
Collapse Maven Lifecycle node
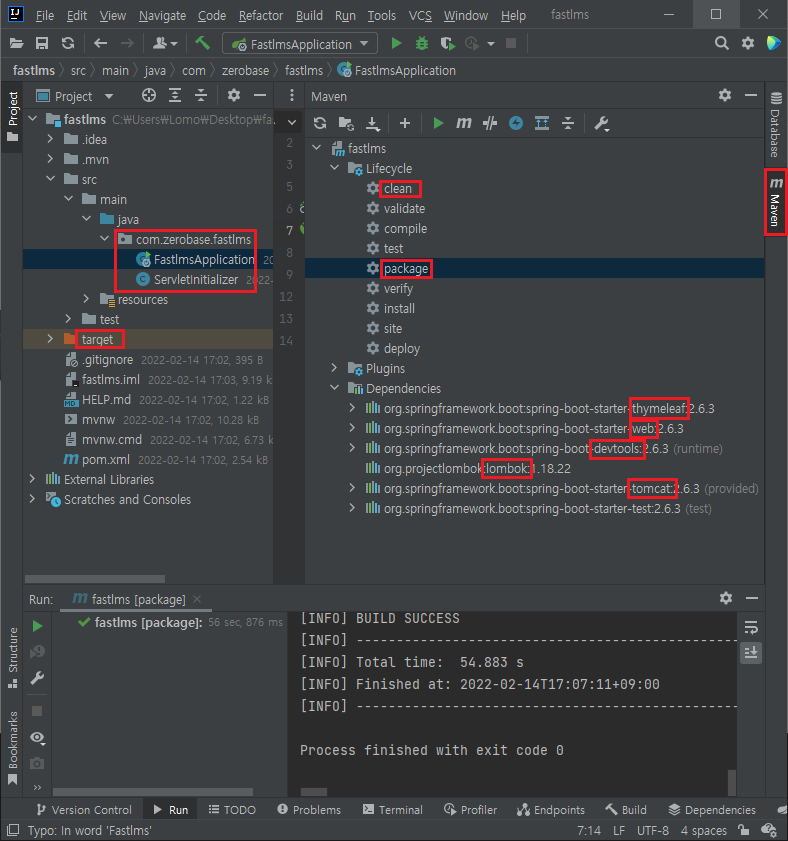click(x=334, y=168)
